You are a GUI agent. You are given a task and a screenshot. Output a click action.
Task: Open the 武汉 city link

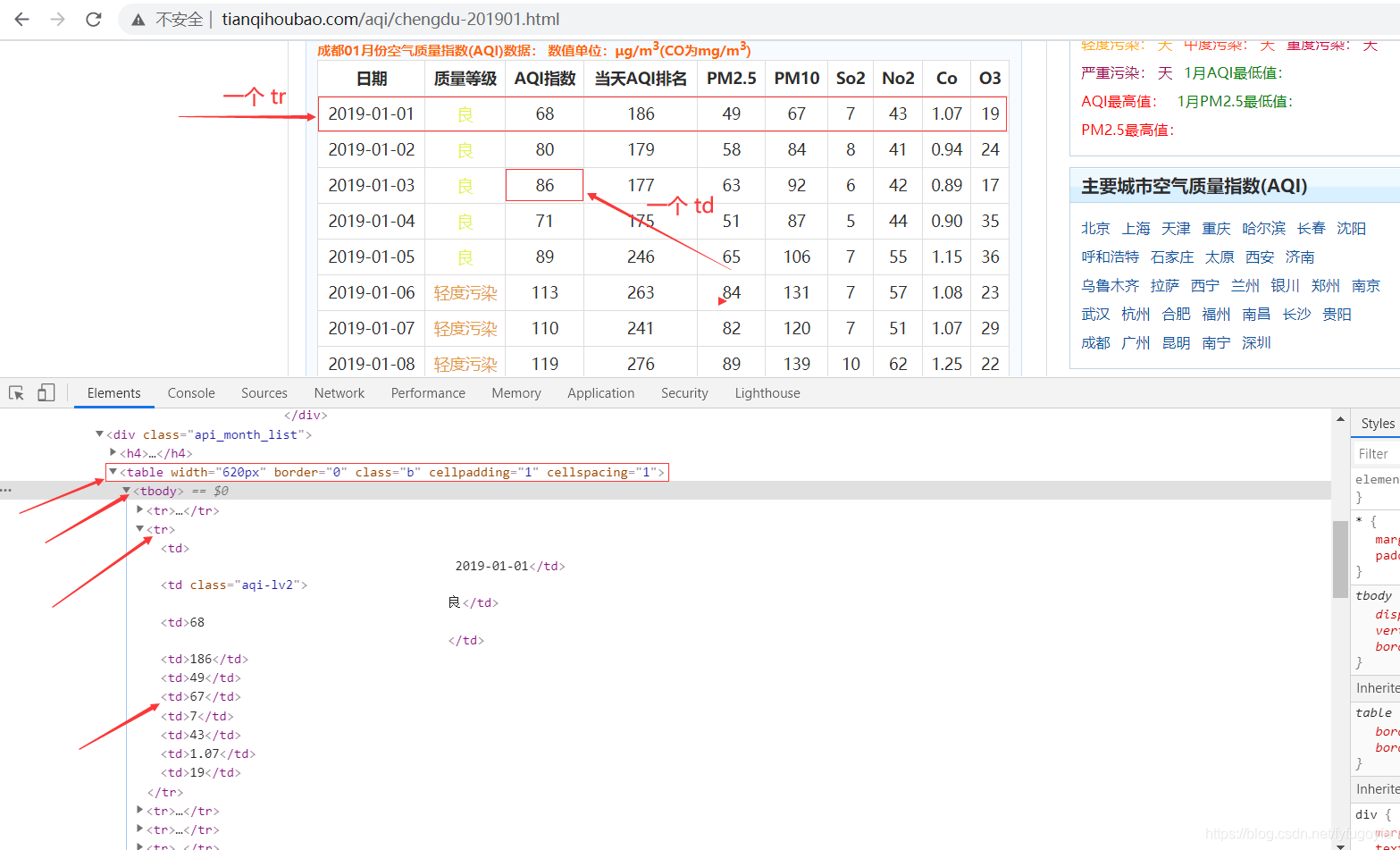click(x=1095, y=314)
